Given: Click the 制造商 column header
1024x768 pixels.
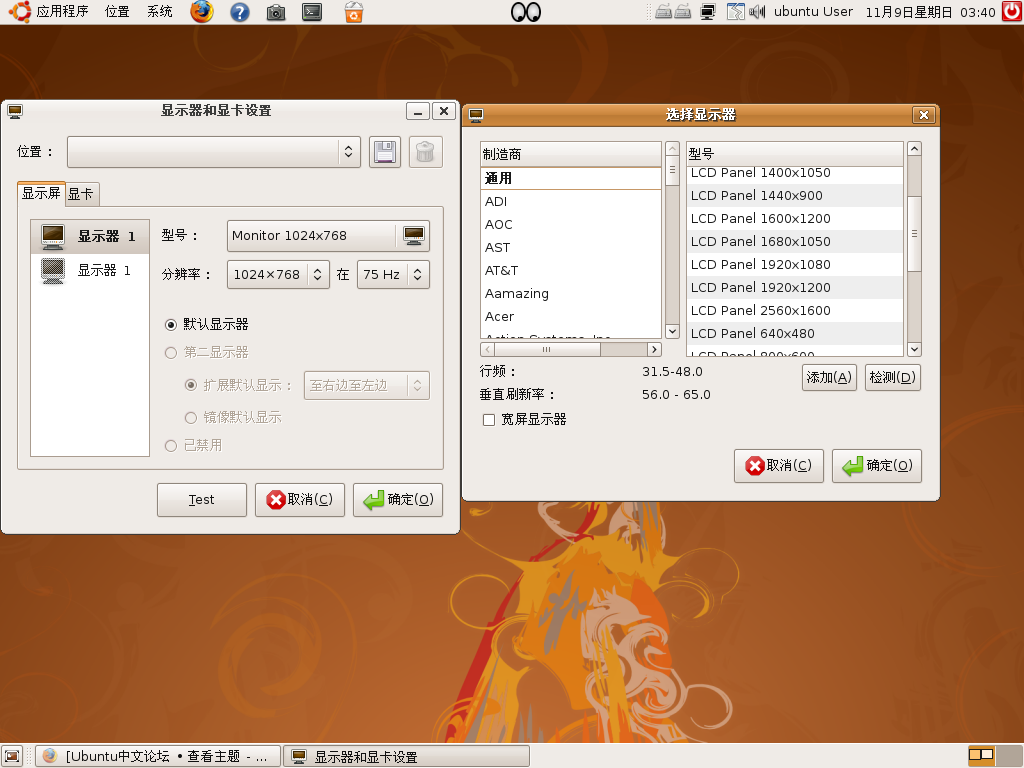Looking at the screenshot, I should click(571, 154).
